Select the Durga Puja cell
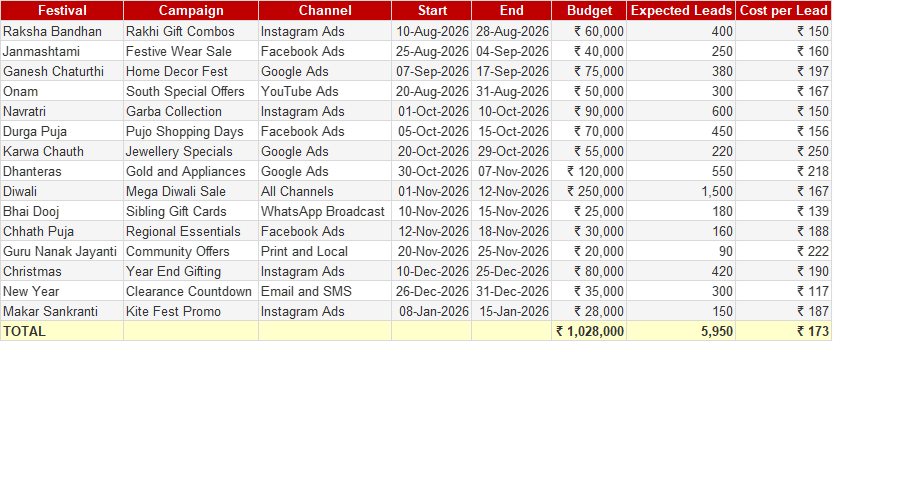This screenshot has width=900, height=500. [x=62, y=131]
